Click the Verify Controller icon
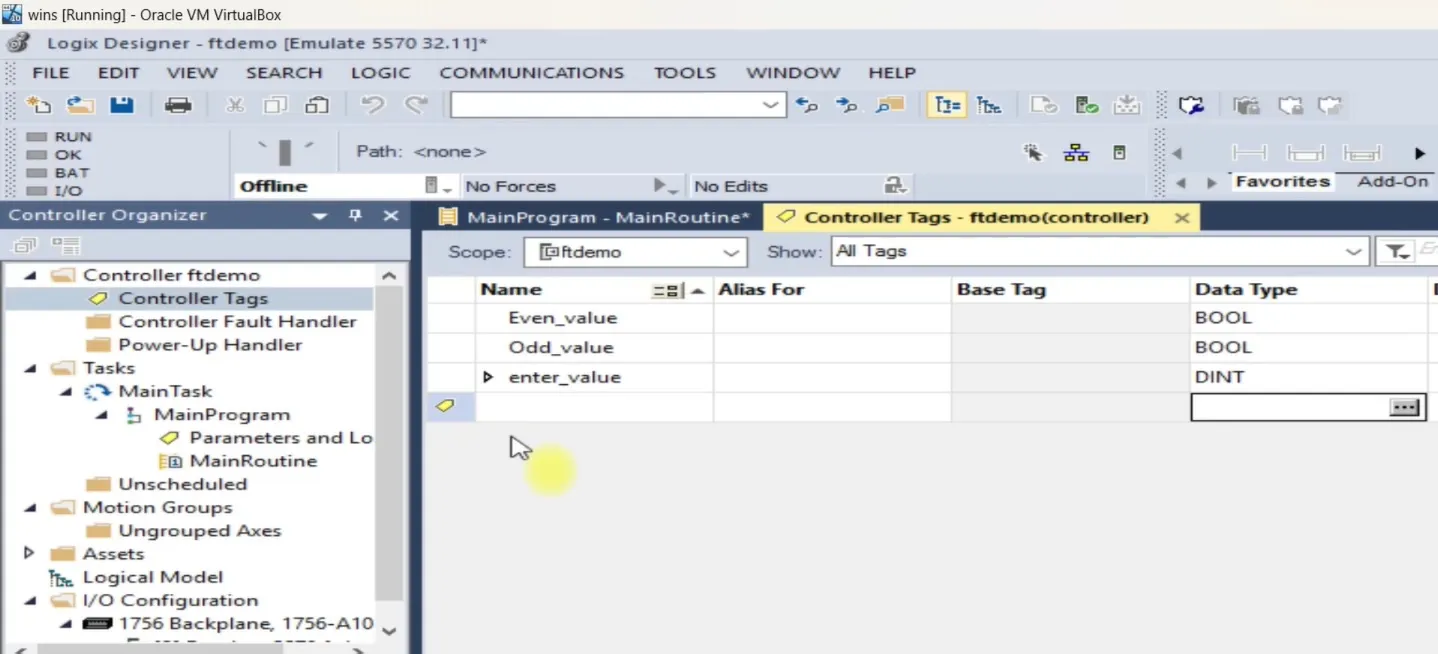The height and width of the screenshot is (654, 1438). [1087, 105]
